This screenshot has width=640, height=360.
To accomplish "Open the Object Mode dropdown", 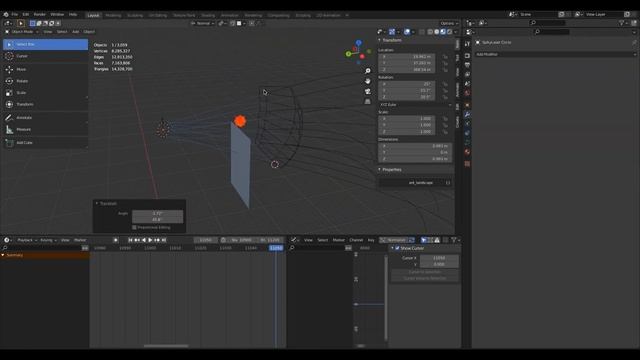I will (x=22, y=31).
